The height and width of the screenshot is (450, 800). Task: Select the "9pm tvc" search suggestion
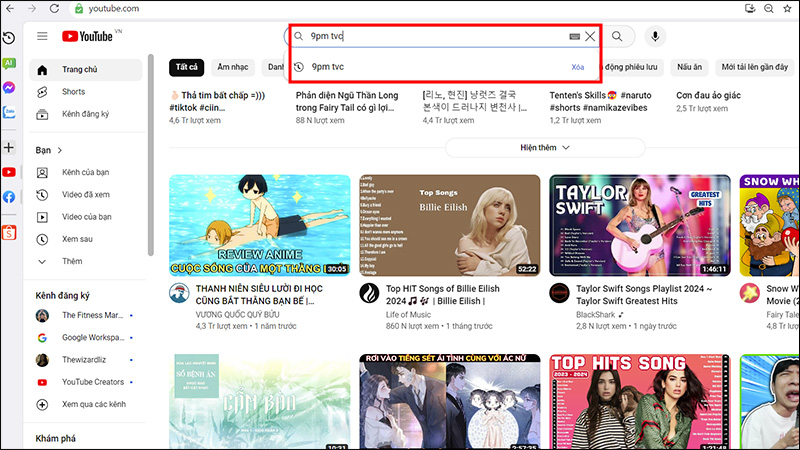[x=329, y=67]
